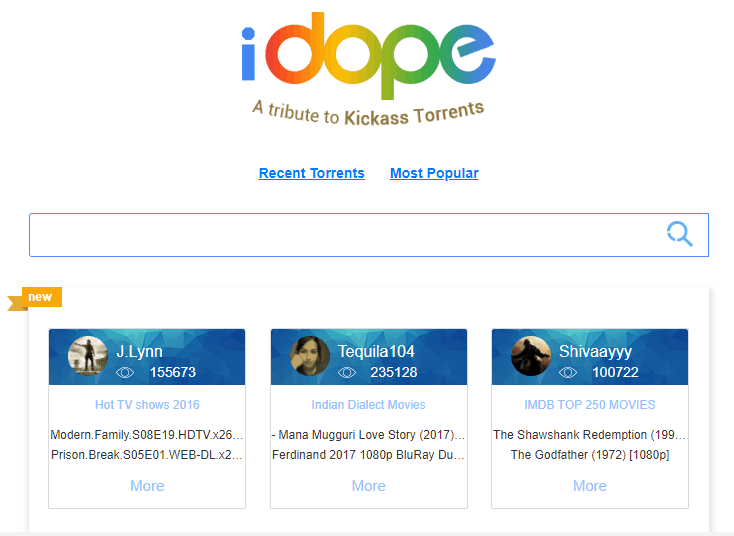Open the Hot TV shows 2016 collection
Image resolution: width=734 pixels, height=536 pixels.
tap(147, 404)
